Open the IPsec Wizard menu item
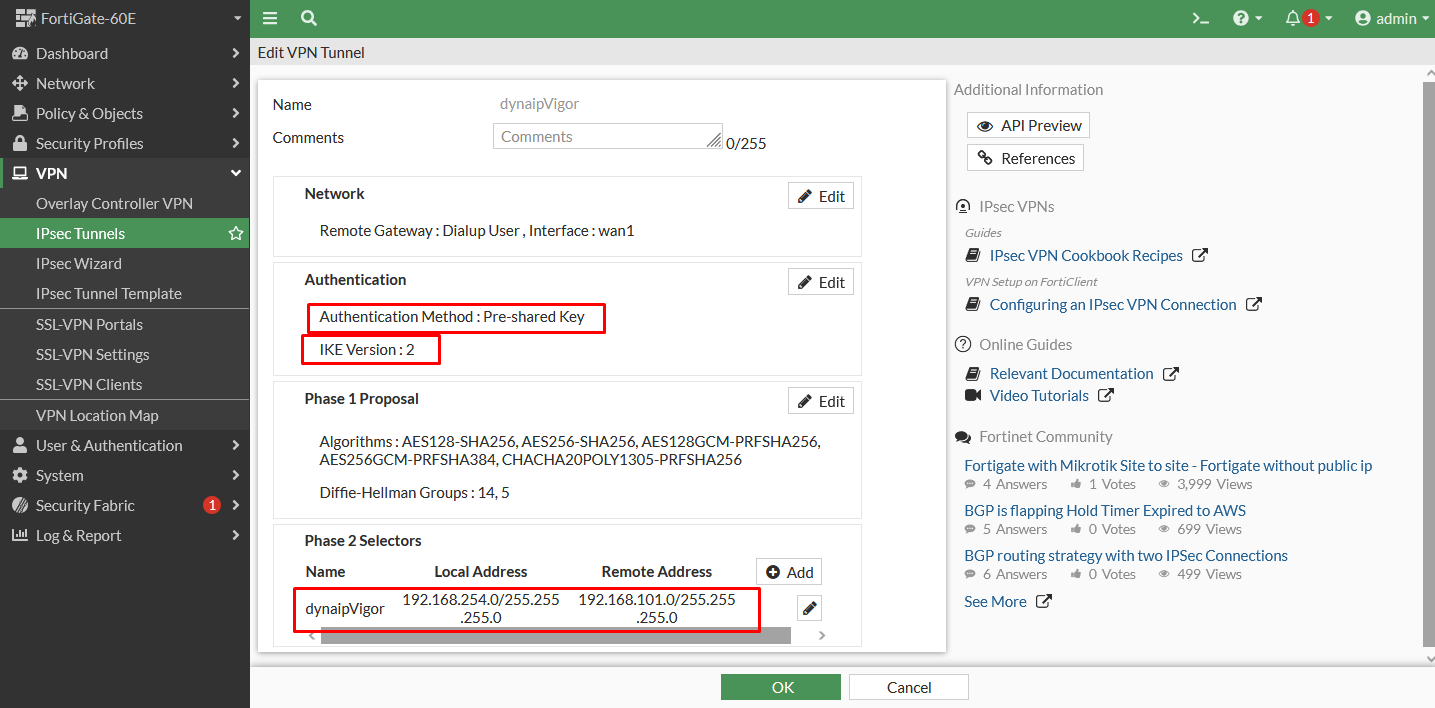 (79, 264)
